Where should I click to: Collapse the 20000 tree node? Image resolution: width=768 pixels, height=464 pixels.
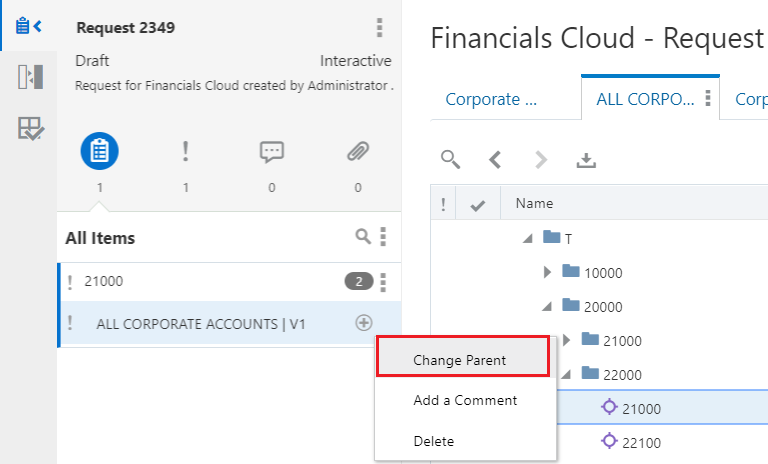click(547, 306)
